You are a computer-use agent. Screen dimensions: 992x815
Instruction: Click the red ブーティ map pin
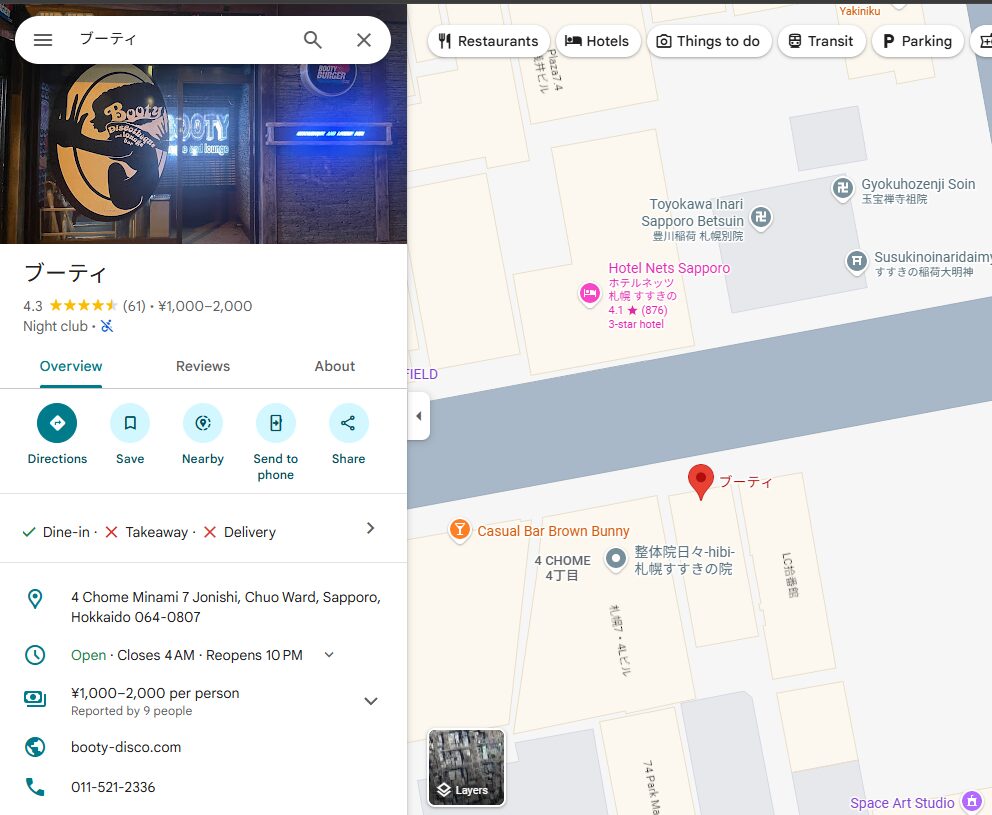701,480
